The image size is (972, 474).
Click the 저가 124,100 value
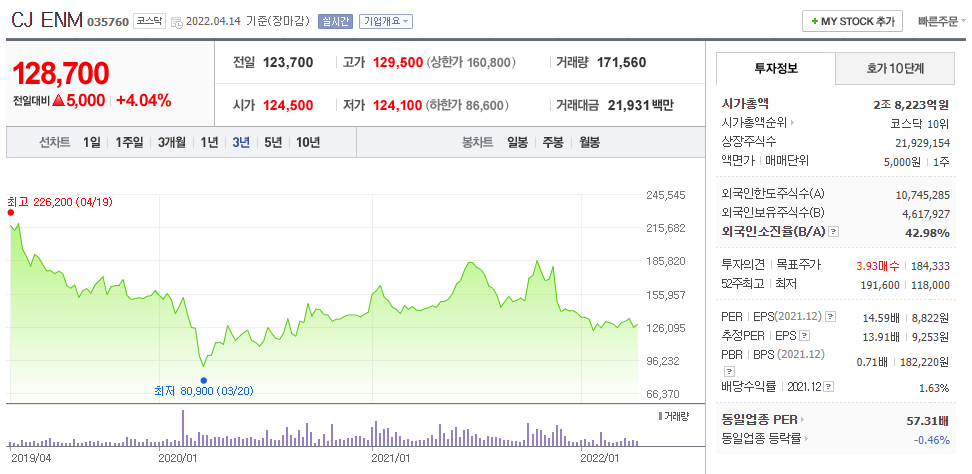(x=398, y=105)
